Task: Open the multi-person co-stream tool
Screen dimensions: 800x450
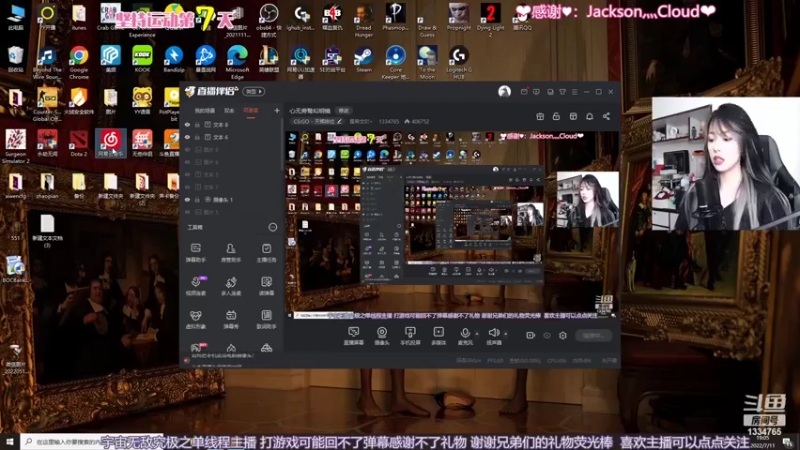Action: tap(231, 286)
